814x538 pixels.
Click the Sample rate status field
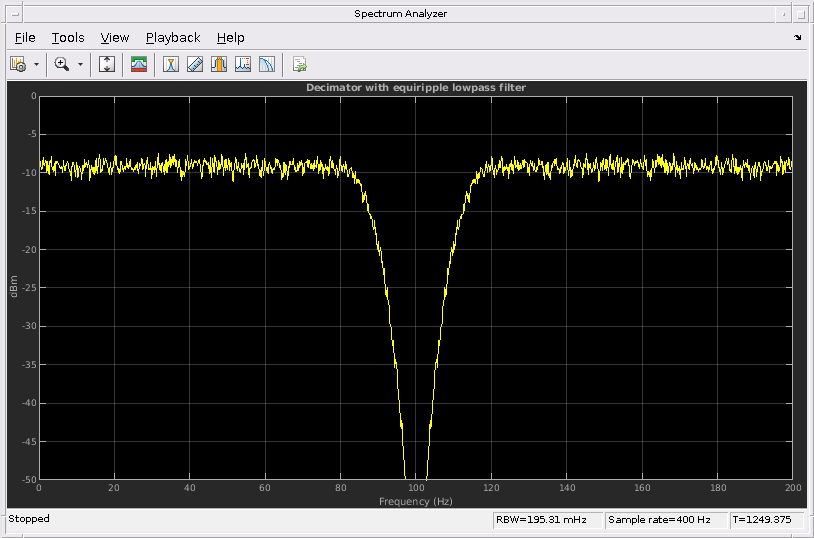pos(666,520)
